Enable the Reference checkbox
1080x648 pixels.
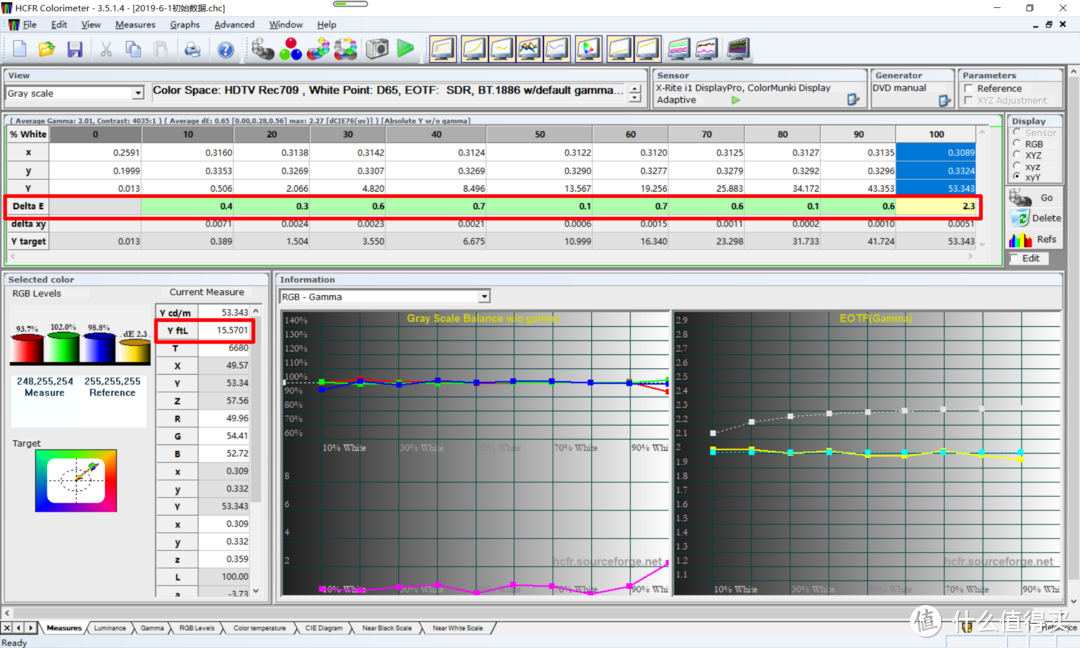pyautogui.click(x=968, y=88)
